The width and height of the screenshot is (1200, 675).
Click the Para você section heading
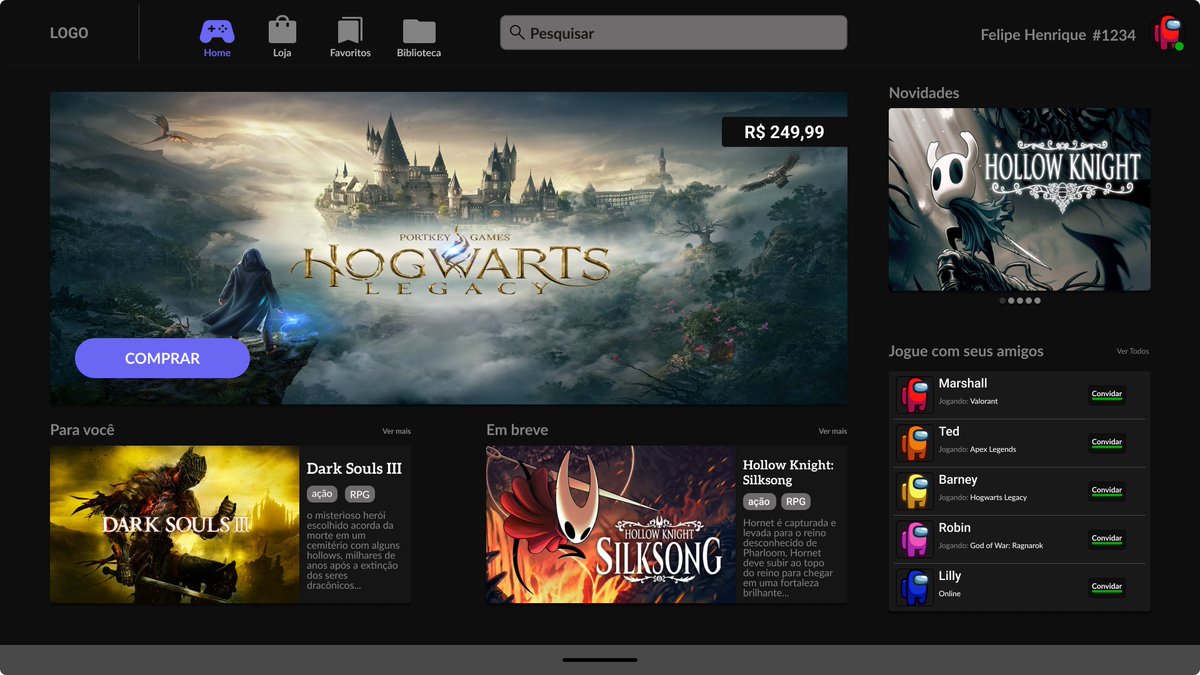[82, 430]
